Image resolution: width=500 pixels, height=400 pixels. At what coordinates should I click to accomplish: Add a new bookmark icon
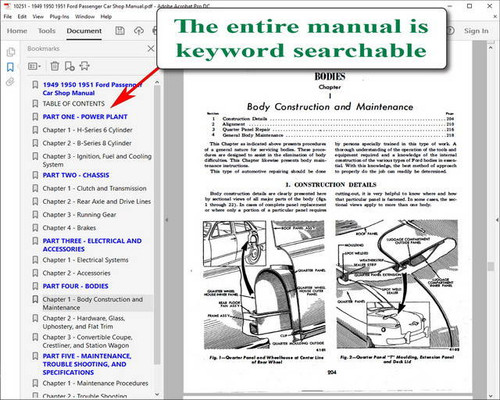70,66
